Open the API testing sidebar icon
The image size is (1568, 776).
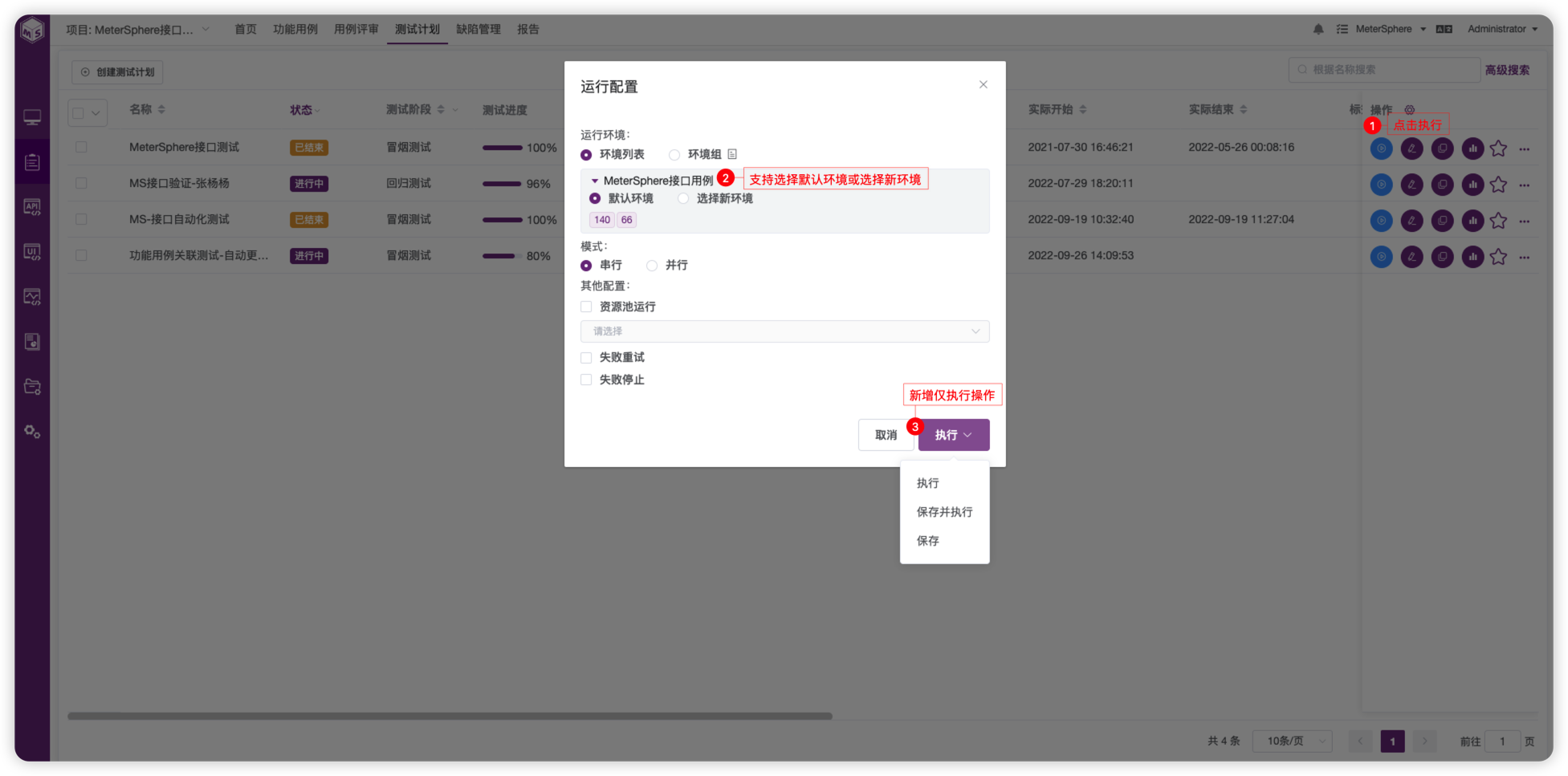(x=32, y=207)
